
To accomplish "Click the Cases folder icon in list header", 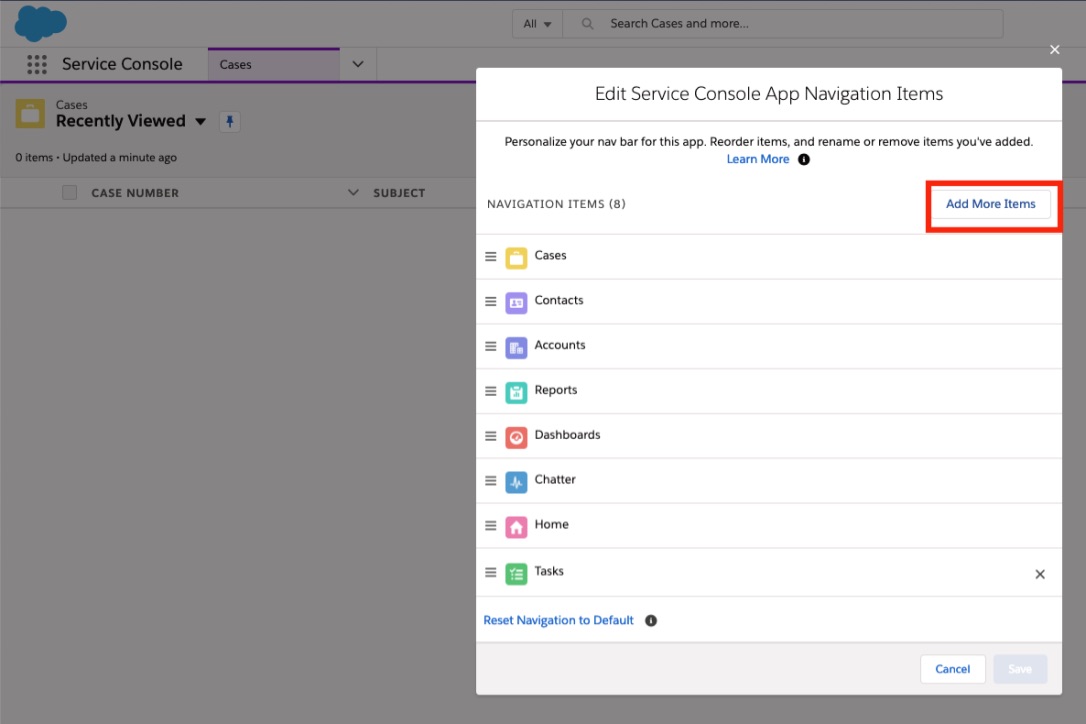I will (x=30, y=114).
